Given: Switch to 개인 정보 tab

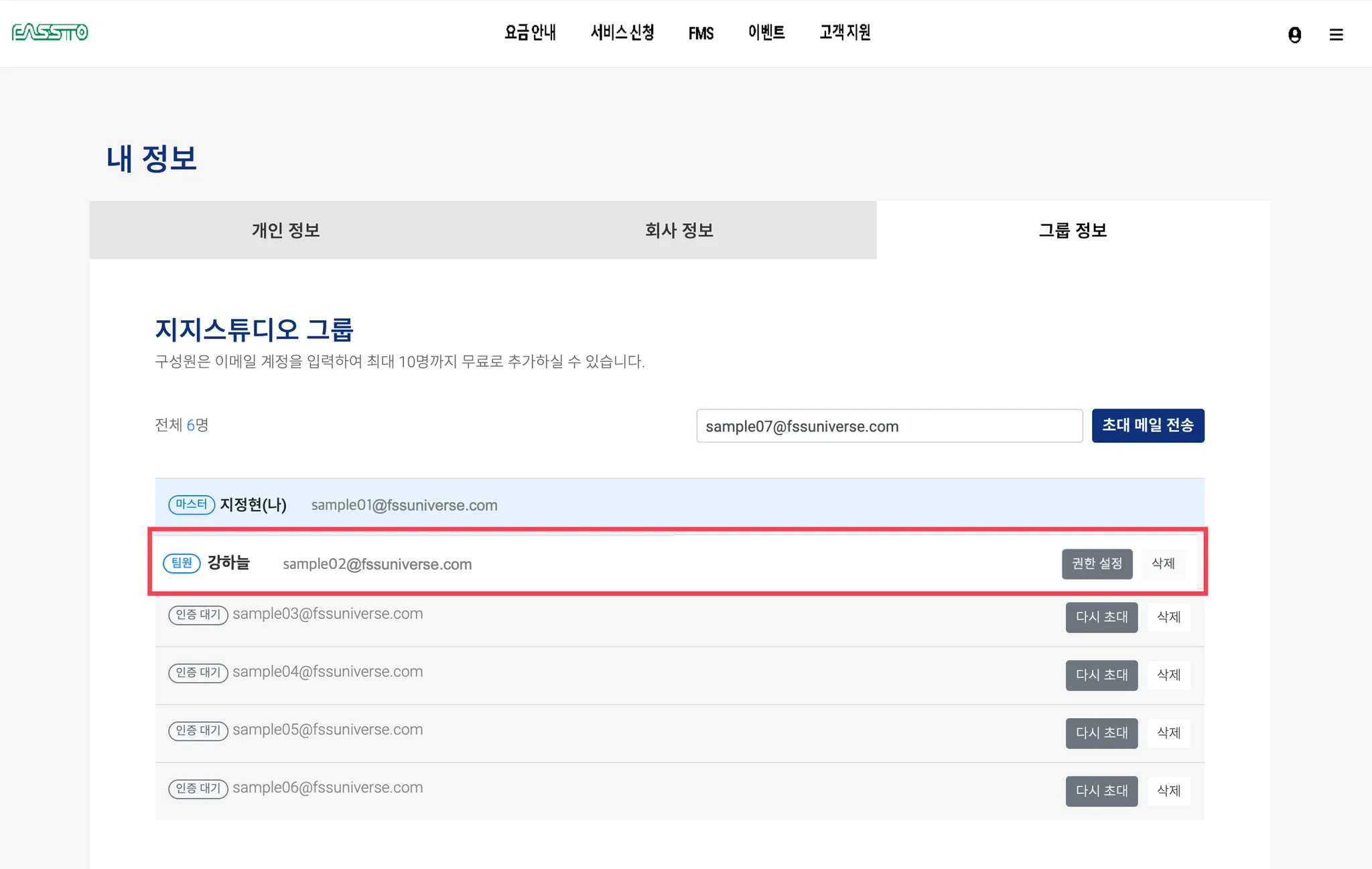Looking at the screenshot, I should 285,230.
